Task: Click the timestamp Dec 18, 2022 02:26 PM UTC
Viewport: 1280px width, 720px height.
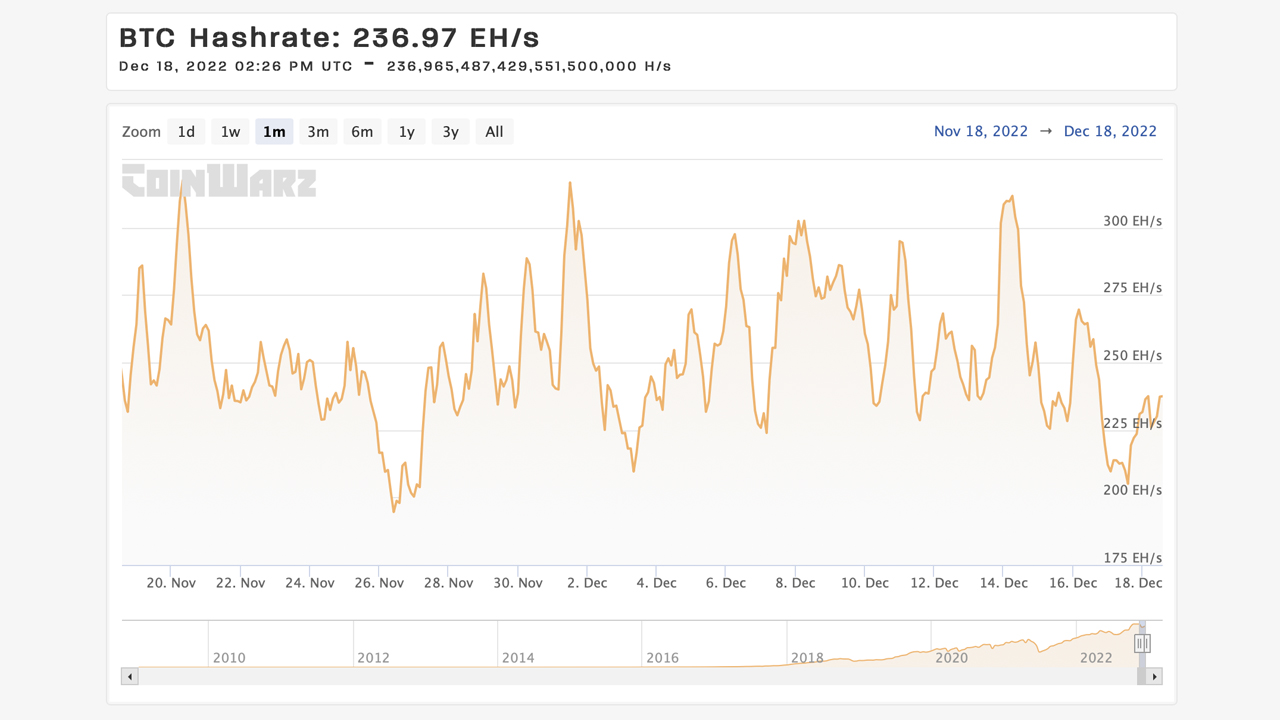Action: [235, 66]
